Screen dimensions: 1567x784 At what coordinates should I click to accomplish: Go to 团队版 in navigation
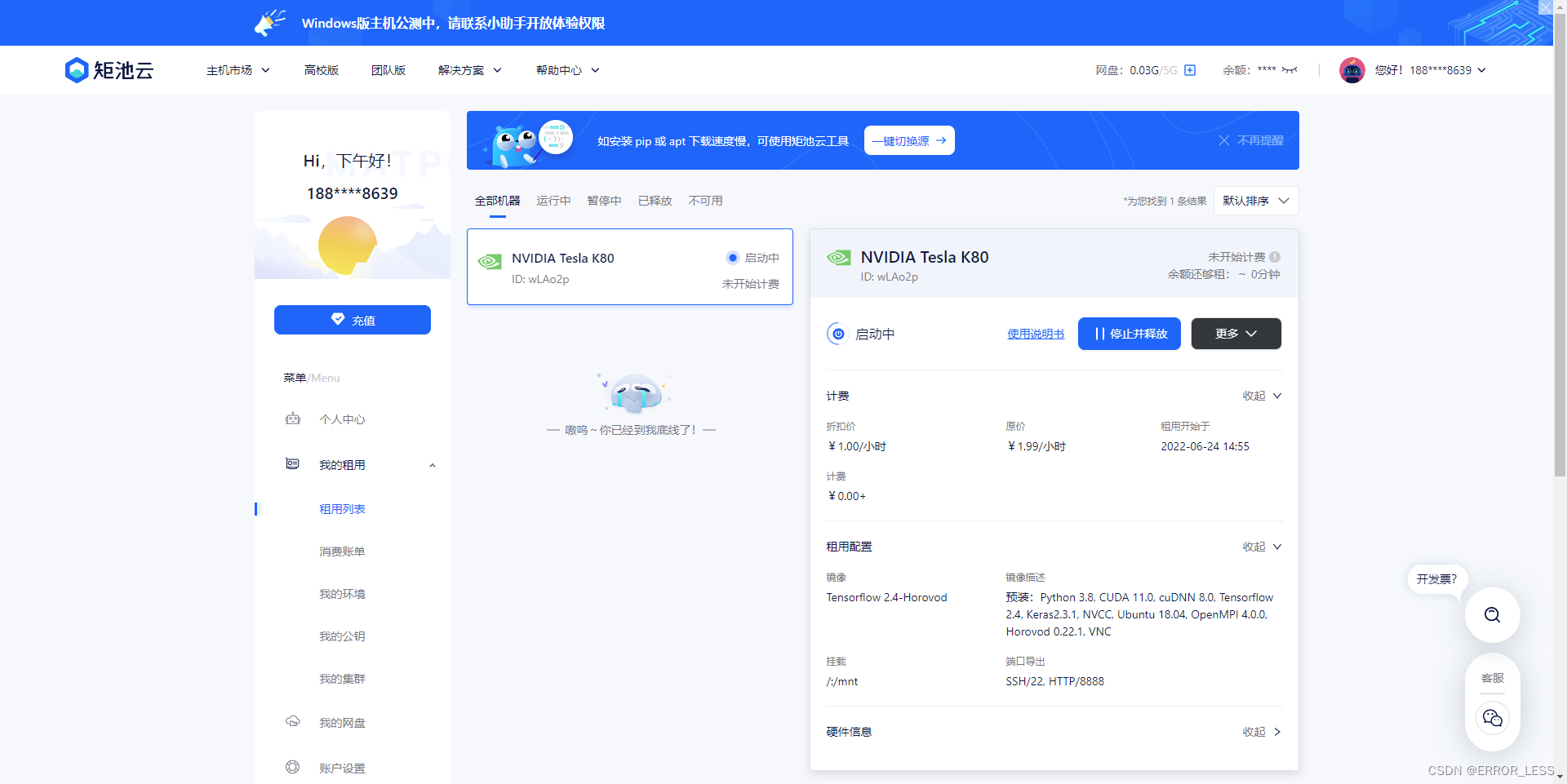(x=388, y=70)
